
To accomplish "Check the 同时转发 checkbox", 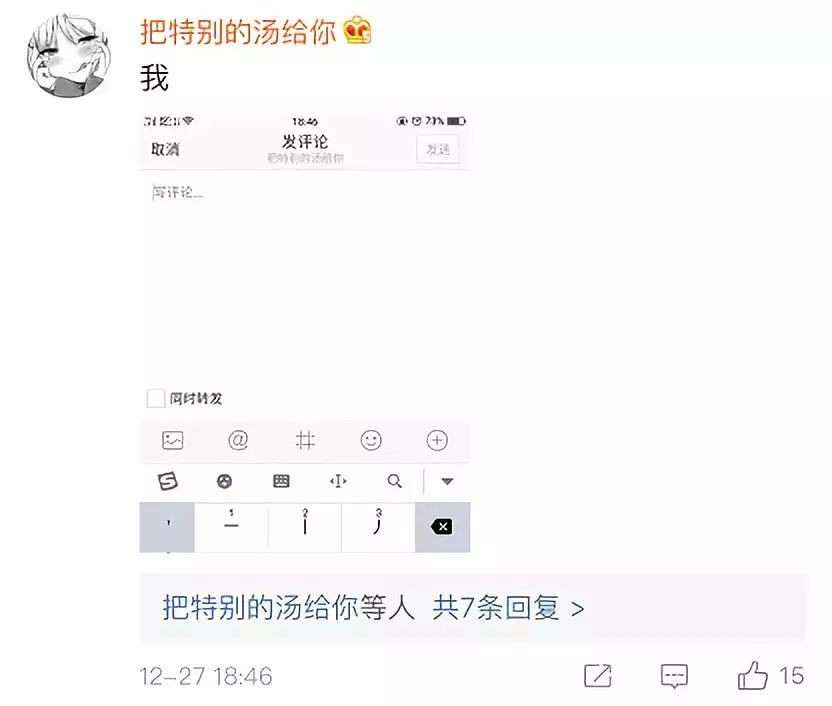I will (x=155, y=398).
